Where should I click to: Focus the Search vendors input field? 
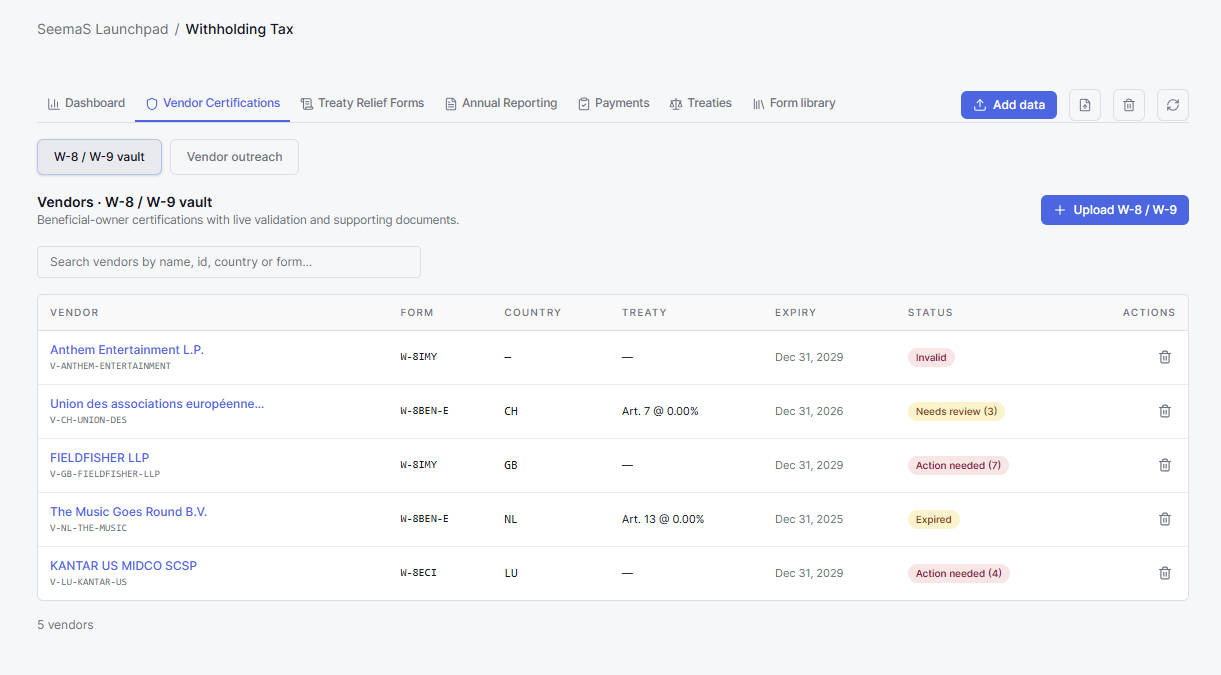tap(229, 262)
